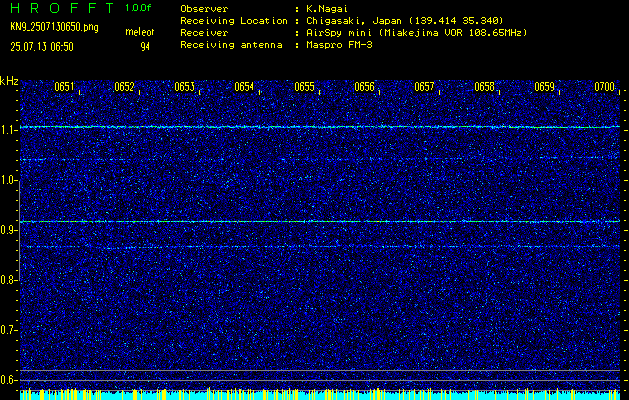Click the strong carrier line near 1.1 kHz
The image size is (629, 400).
[320, 127]
